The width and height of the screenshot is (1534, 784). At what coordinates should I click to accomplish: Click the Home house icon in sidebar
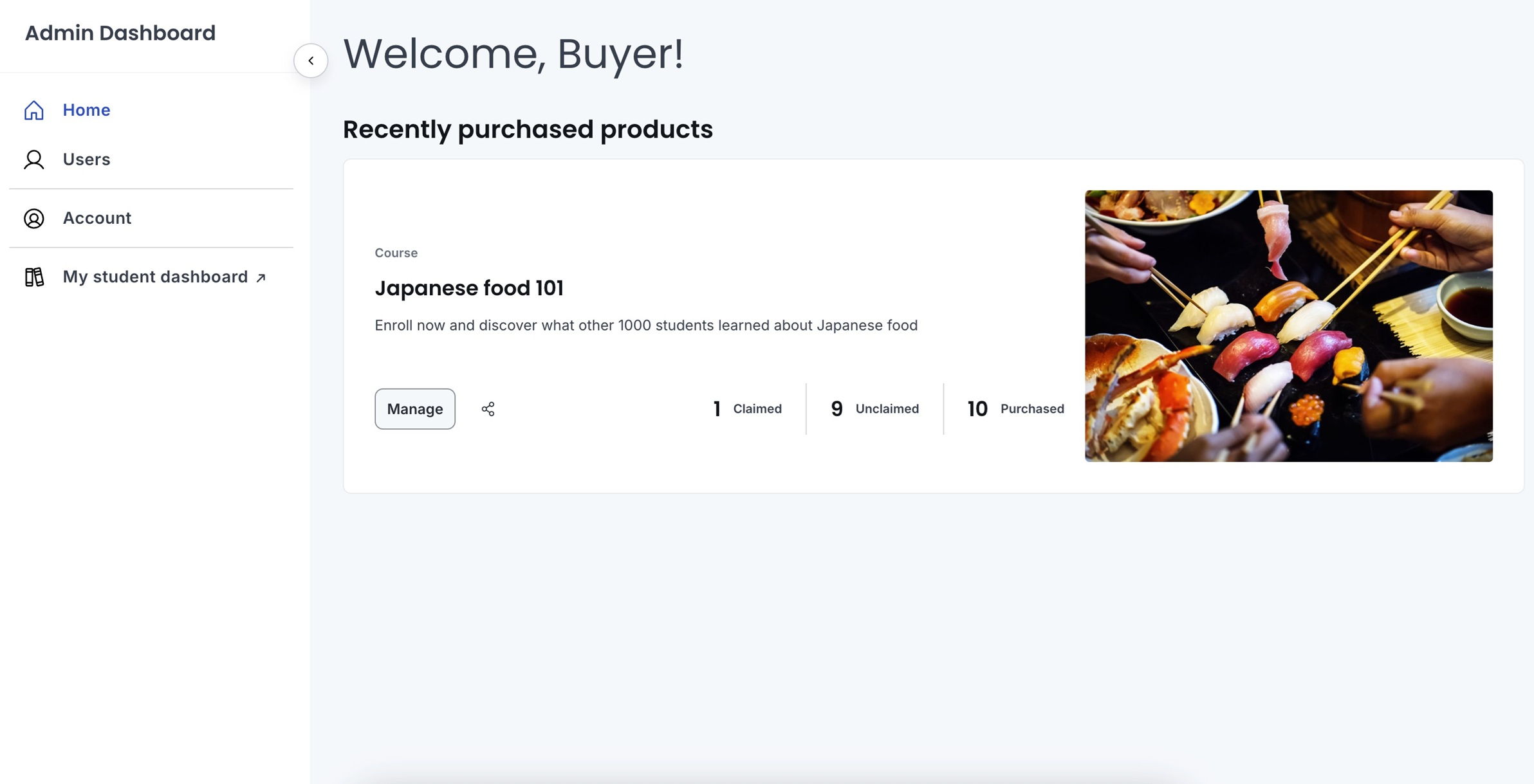34,111
